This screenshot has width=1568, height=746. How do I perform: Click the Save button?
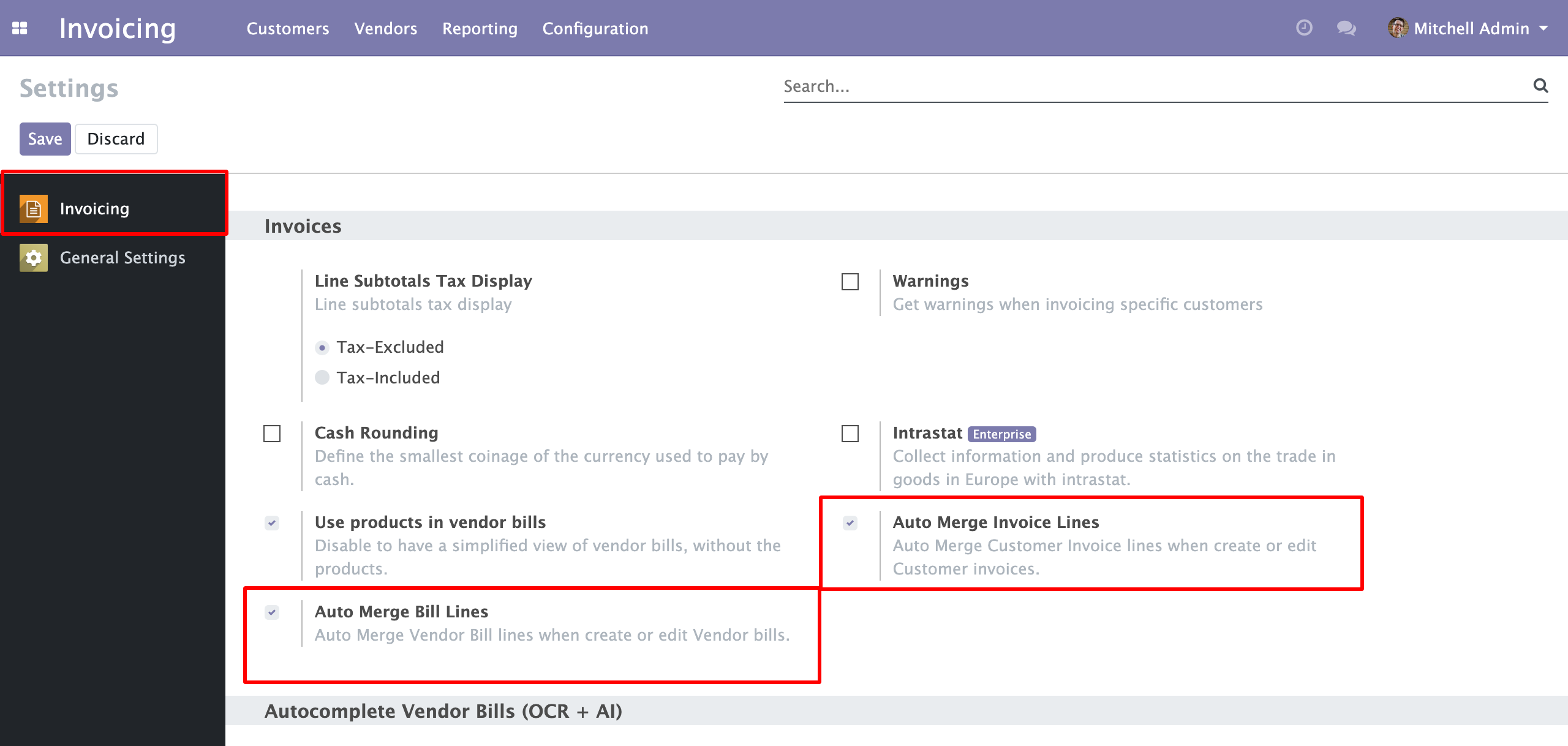point(45,139)
